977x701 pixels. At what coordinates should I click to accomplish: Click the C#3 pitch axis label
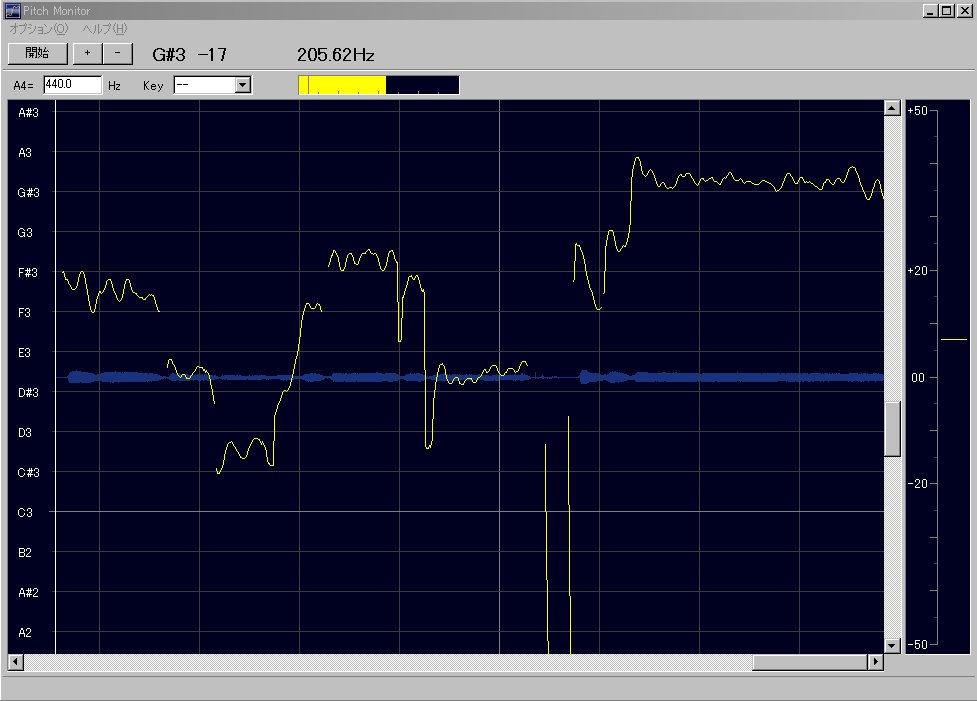(28, 472)
